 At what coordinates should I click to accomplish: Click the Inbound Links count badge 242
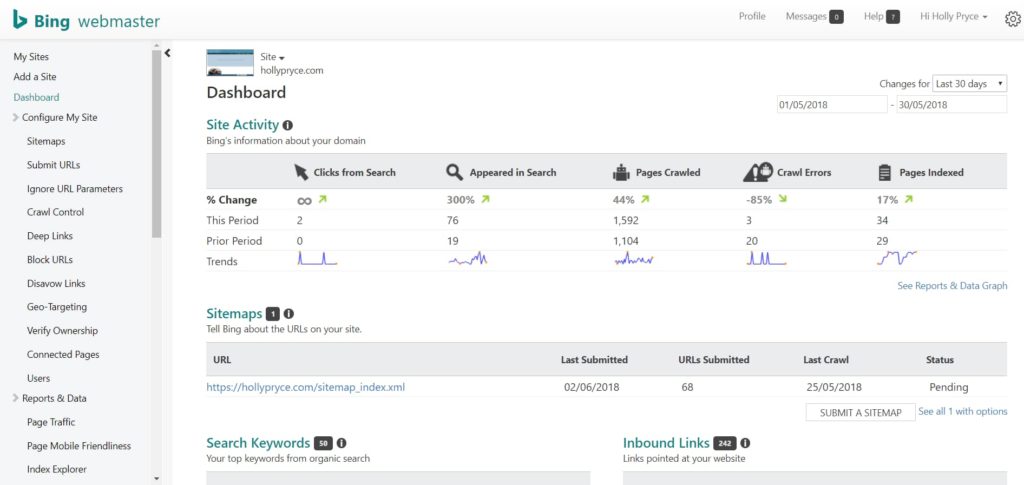pyautogui.click(x=725, y=443)
